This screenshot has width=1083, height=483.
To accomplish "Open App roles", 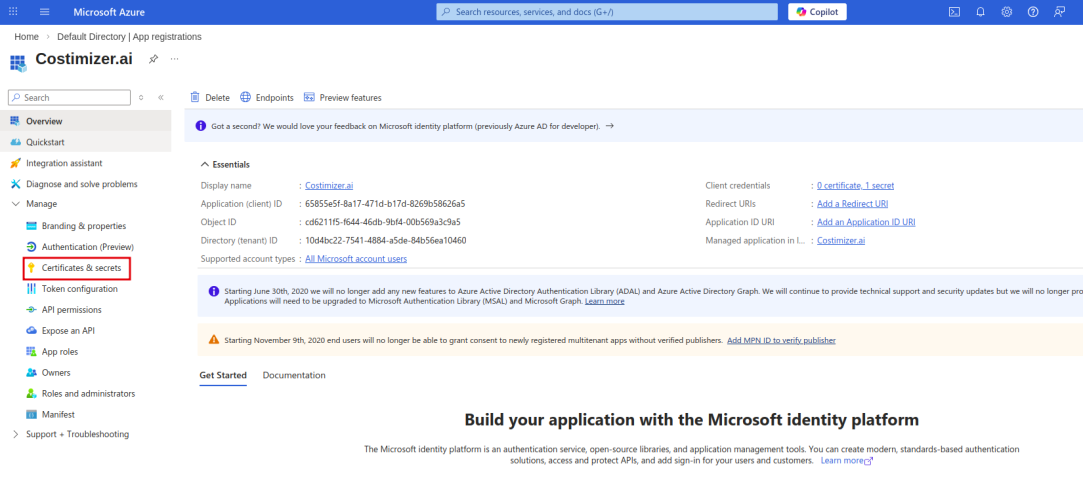I will click(x=59, y=352).
